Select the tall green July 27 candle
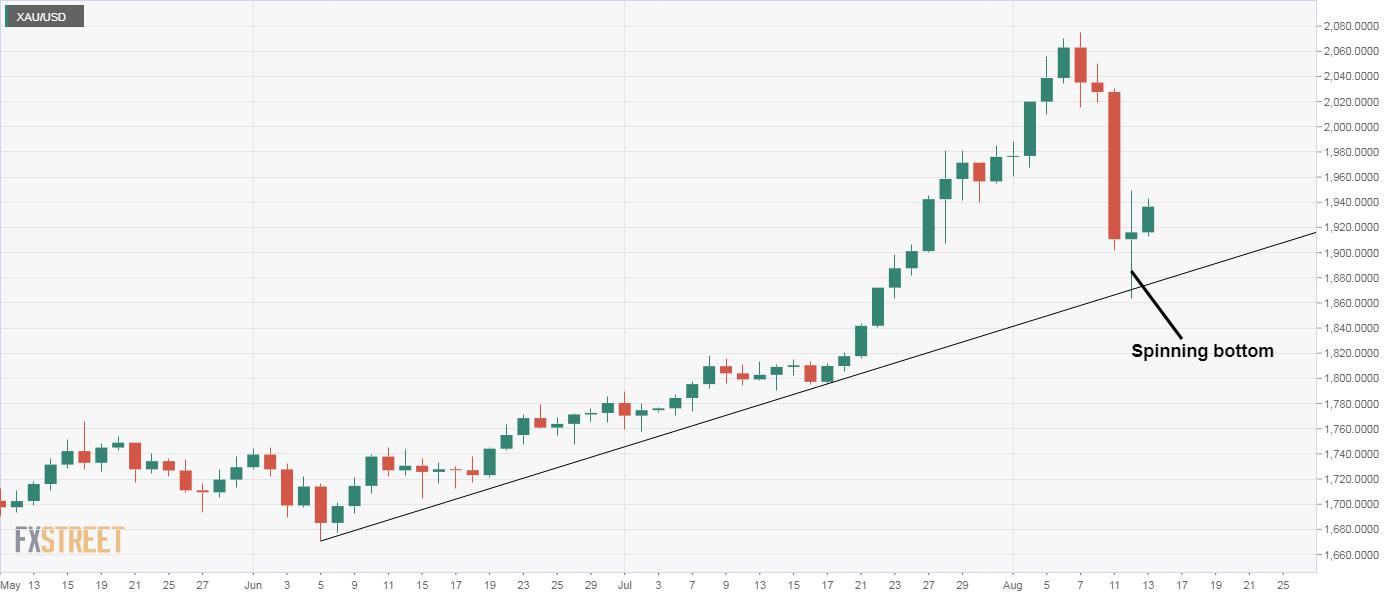 (x=928, y=224)
